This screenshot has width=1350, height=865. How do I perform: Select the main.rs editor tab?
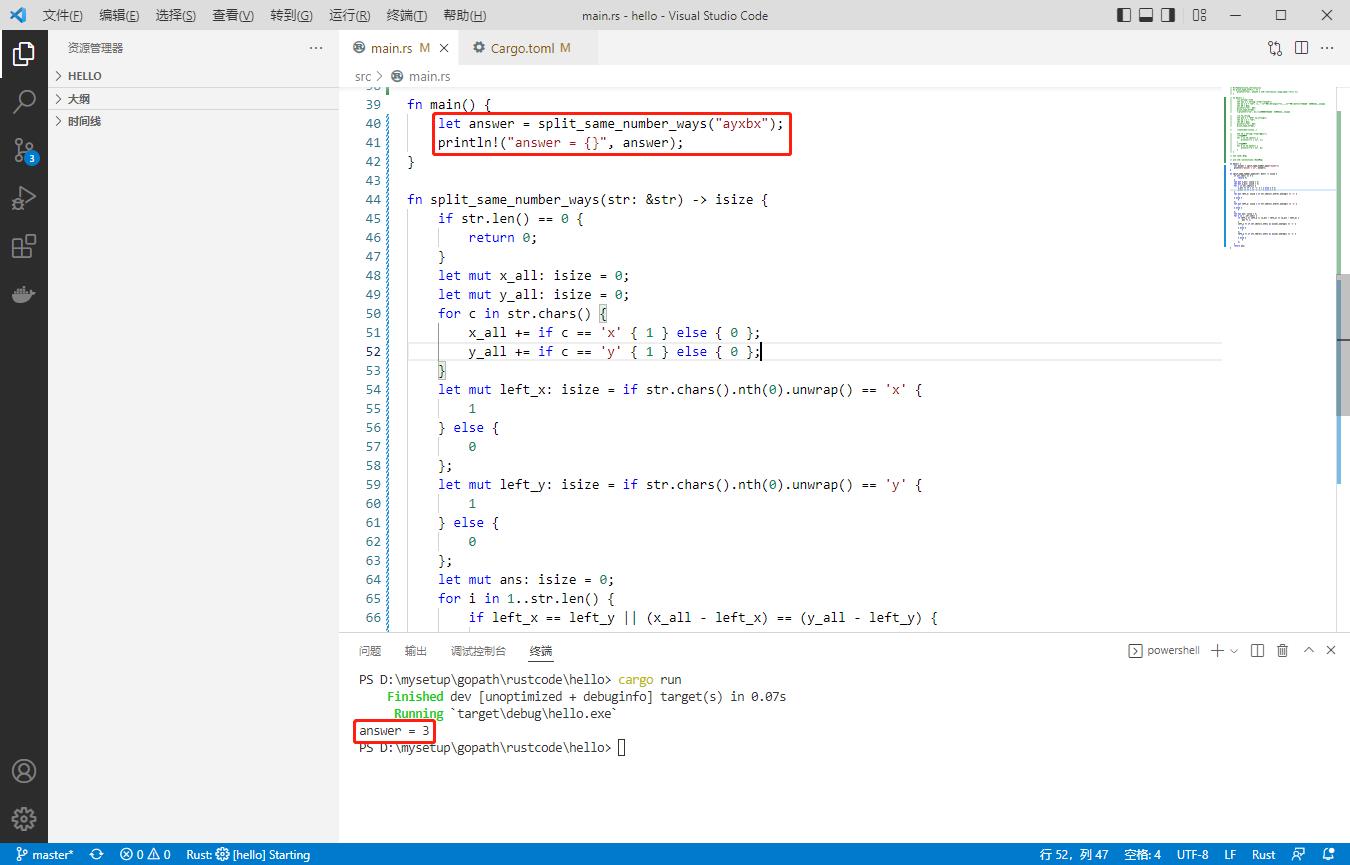pyautogui.click(x=399, y=48)
